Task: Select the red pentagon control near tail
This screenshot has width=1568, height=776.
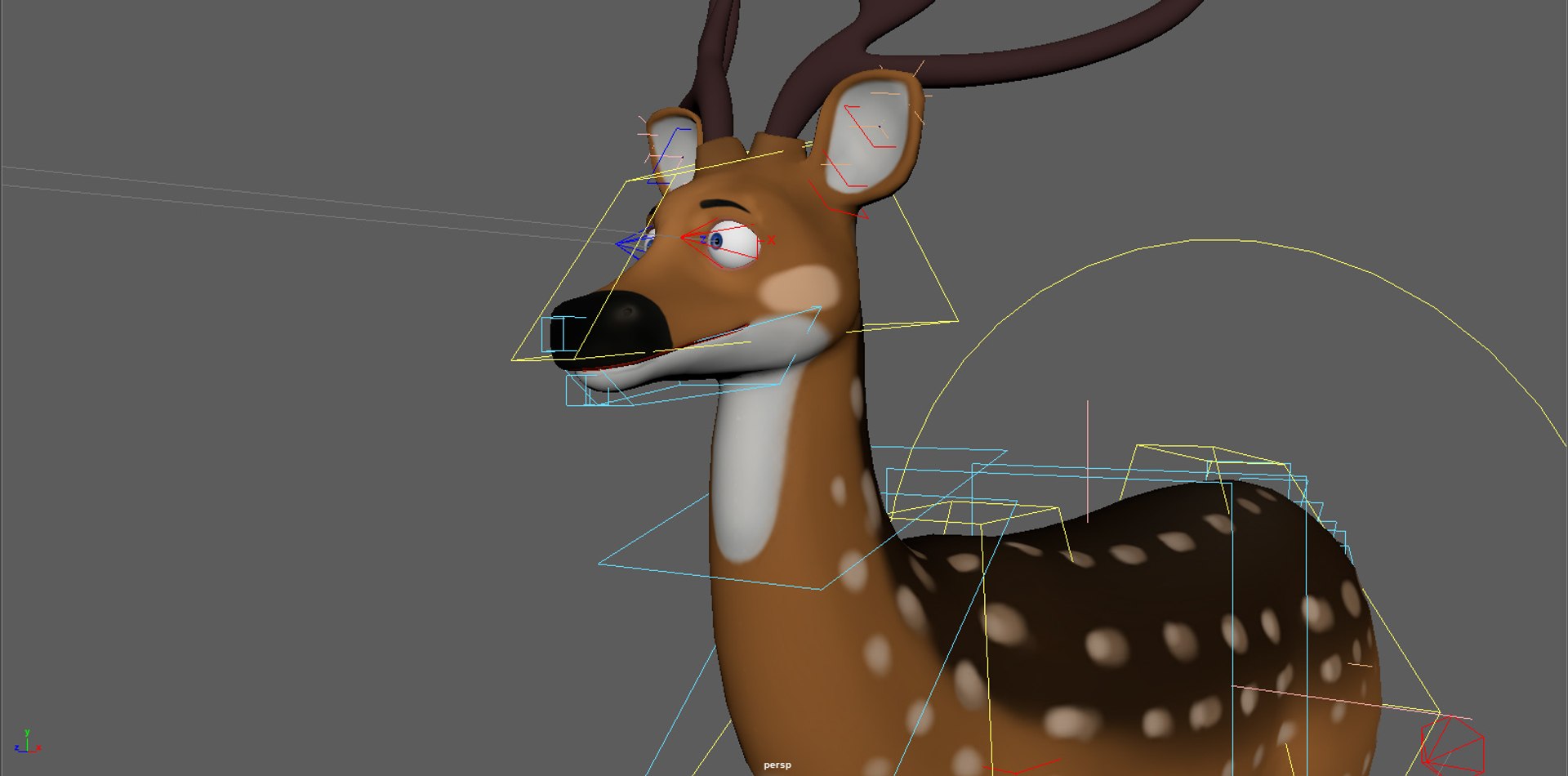Action: (x=1452, y=745)
